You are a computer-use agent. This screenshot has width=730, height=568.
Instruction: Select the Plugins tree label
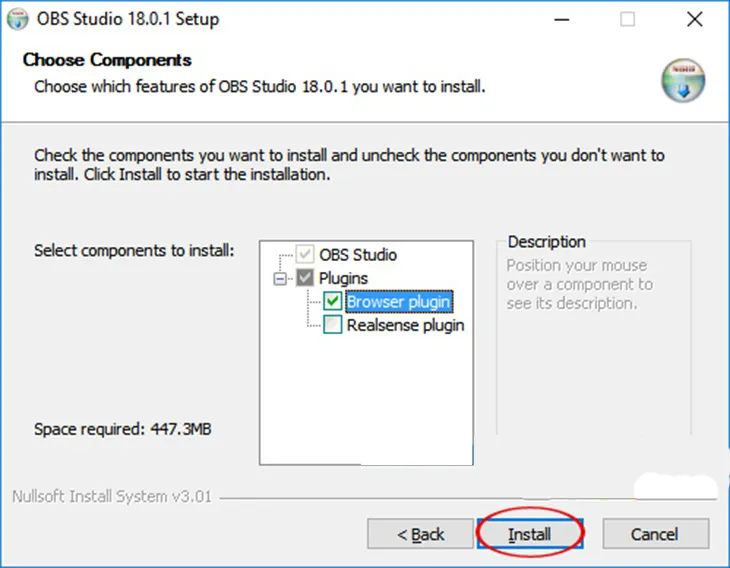[x=343, y=278]
